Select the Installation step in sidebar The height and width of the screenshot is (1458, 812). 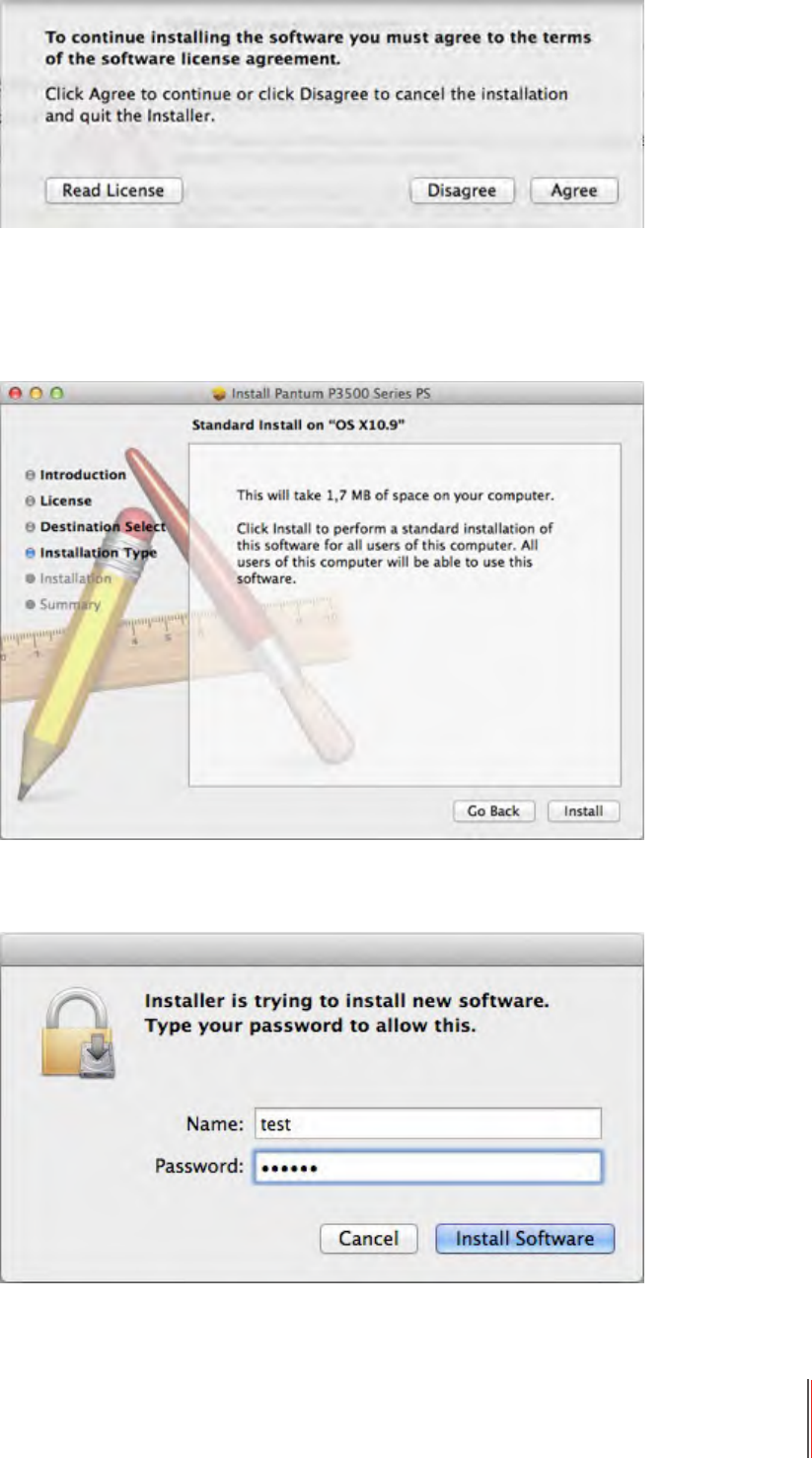[68, 579]
